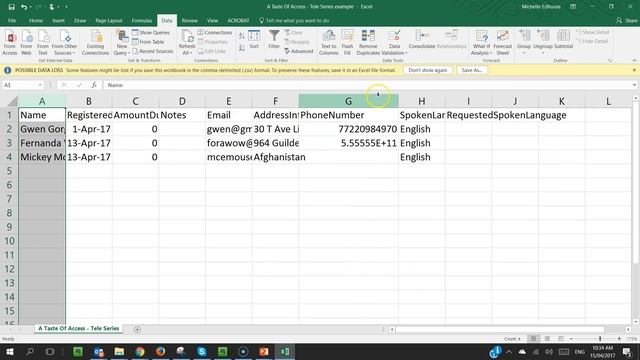
Task: Open Existing Connections
Action: (x=95, y=42)
